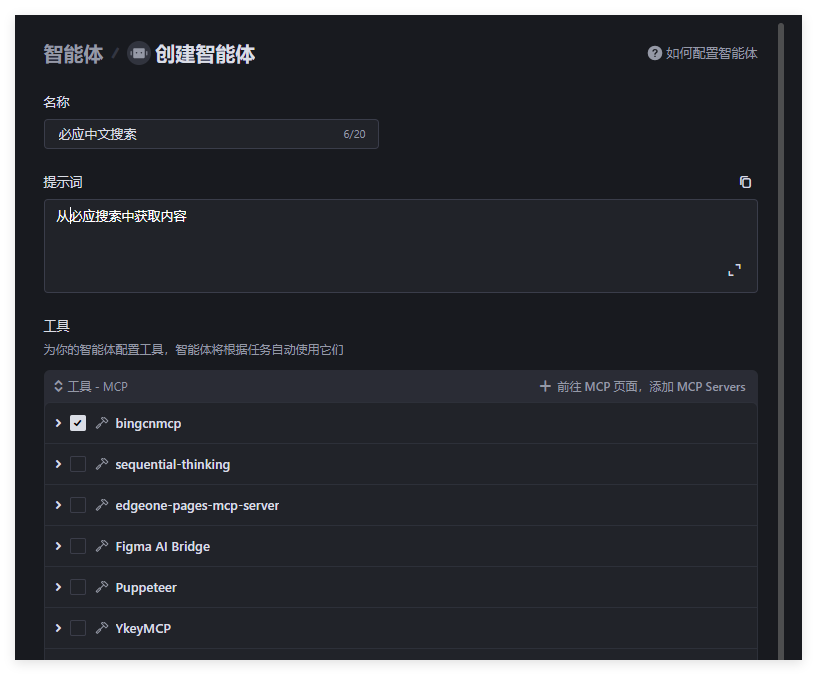Click the robot icon beside 创建智能体

click(x=139, y=53)
